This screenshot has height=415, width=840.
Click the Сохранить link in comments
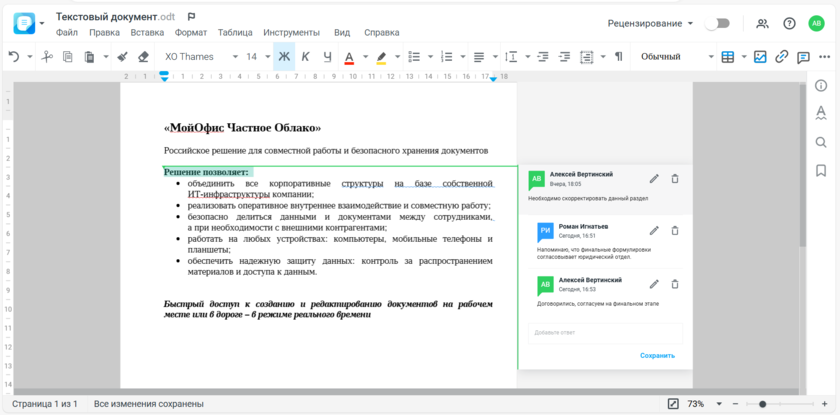pyautogui.click(x=657, y=355)
